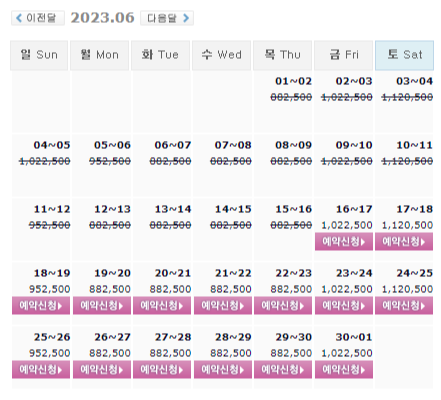441x400 pixels.
Task: Request reservation for 21~22
Action: pos(223,306)
